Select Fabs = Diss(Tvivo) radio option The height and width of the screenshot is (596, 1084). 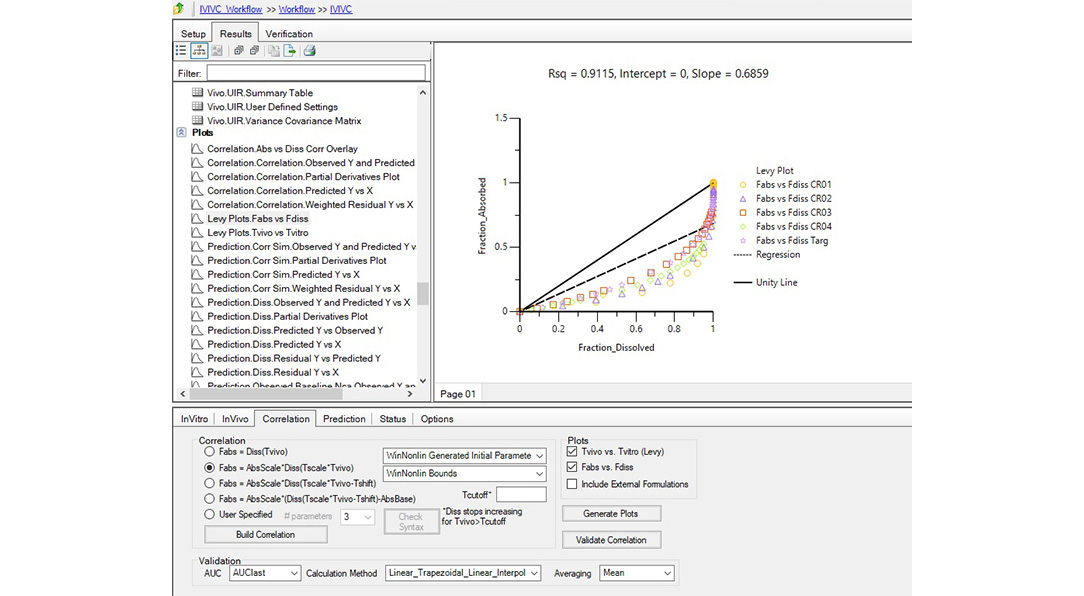click(x=209, y=451)
